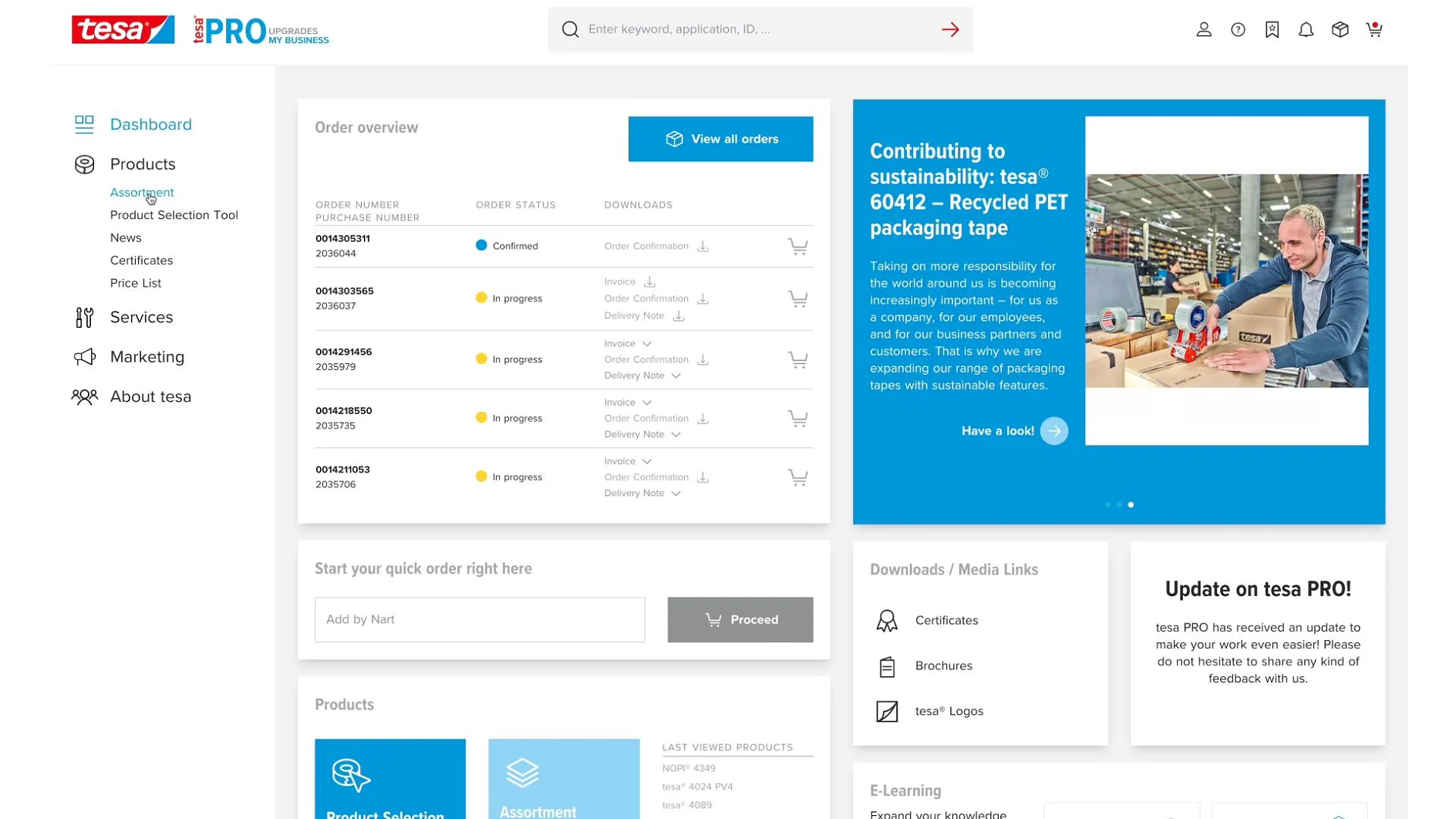1456x819 pixels.
Task: Open Assortment under Products
Action: click(142, 192)
